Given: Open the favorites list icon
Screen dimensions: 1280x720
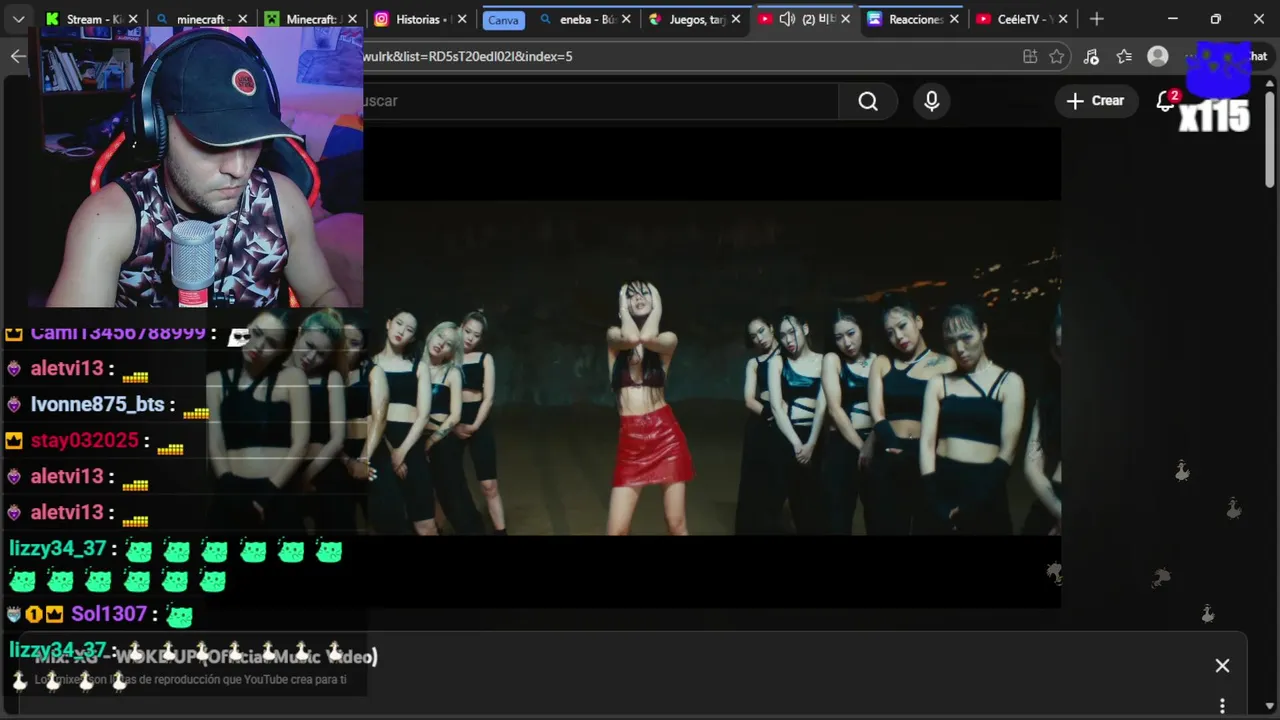Looking at the screenshot, I should point(1124,57).
